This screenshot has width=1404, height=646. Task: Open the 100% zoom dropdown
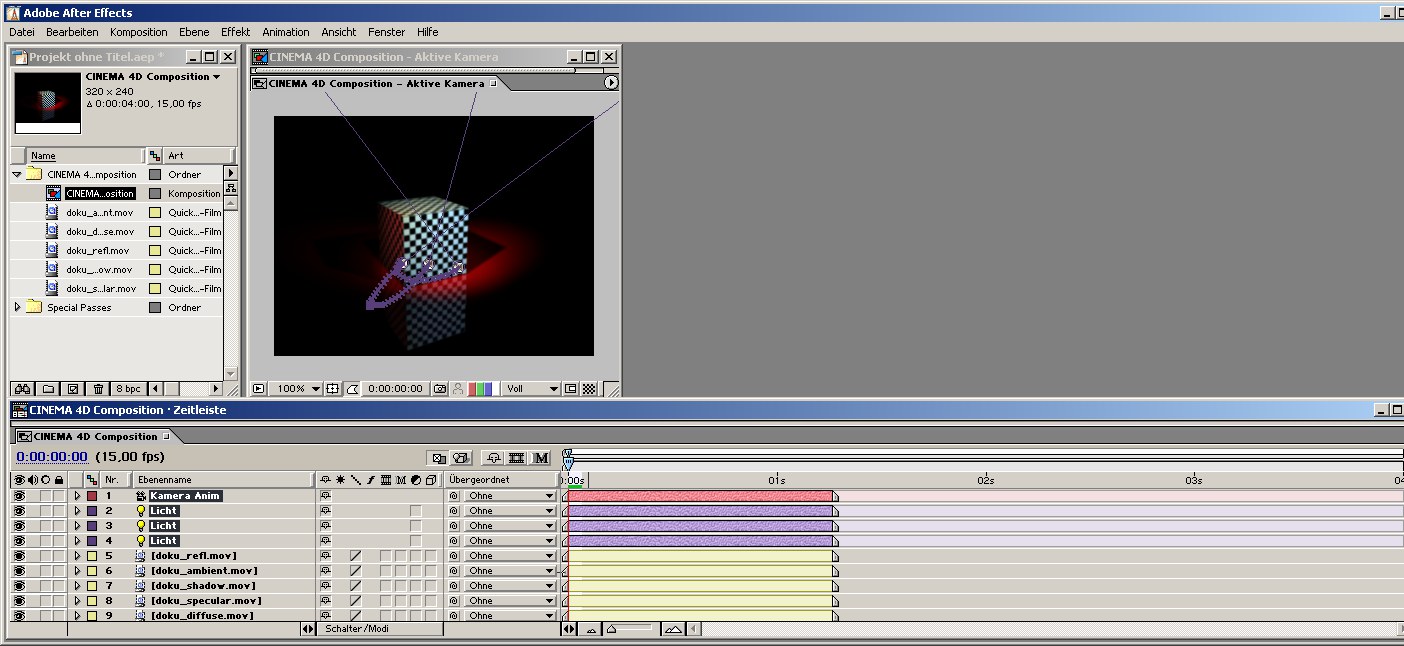point(298,389)
